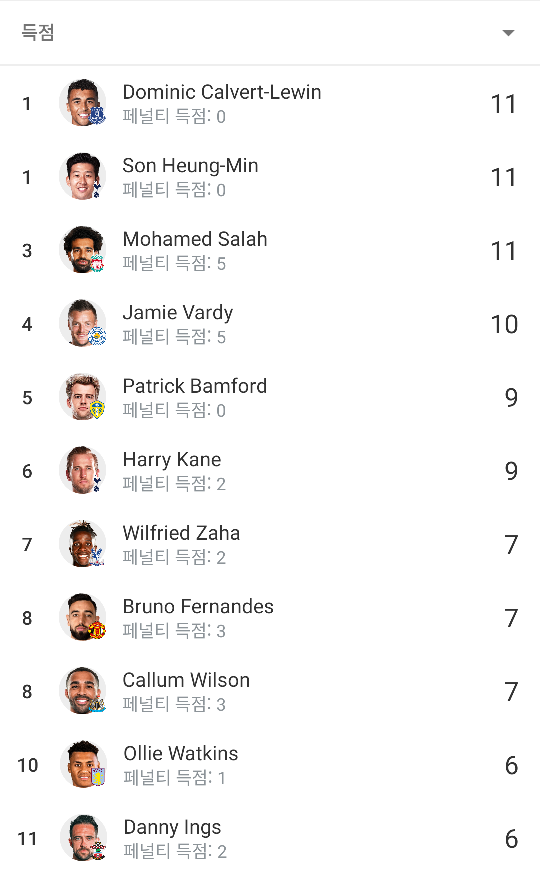
Task: Click Ollie Watkins' player photo
Action: click(x=83, y=764)
